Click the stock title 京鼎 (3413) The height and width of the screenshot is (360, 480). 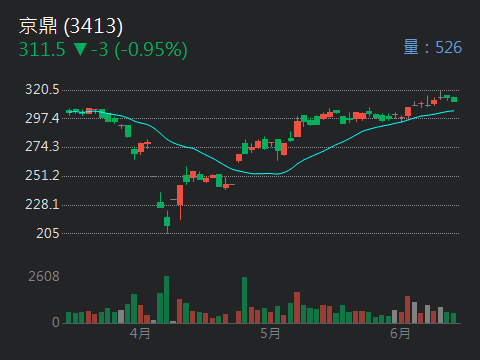pos(71,26)
